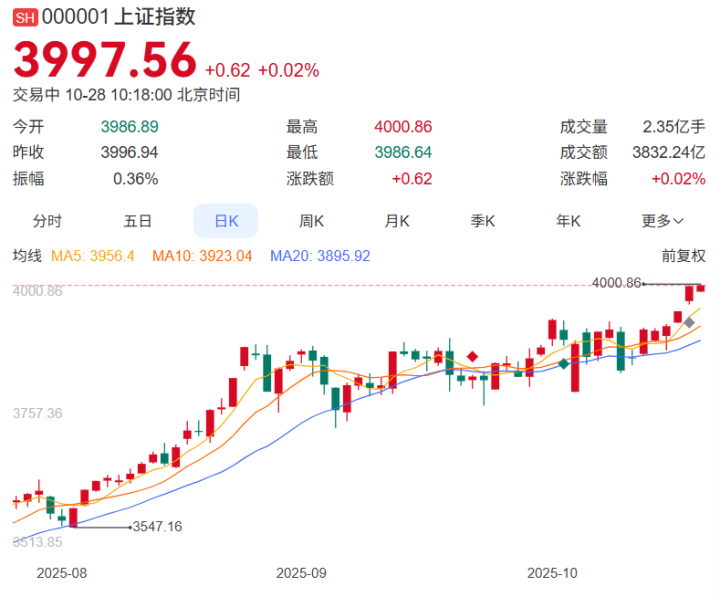Click the 前复权 adjustment option
The width and height of the screenshot is (720, 597).
tap(683, 255)
